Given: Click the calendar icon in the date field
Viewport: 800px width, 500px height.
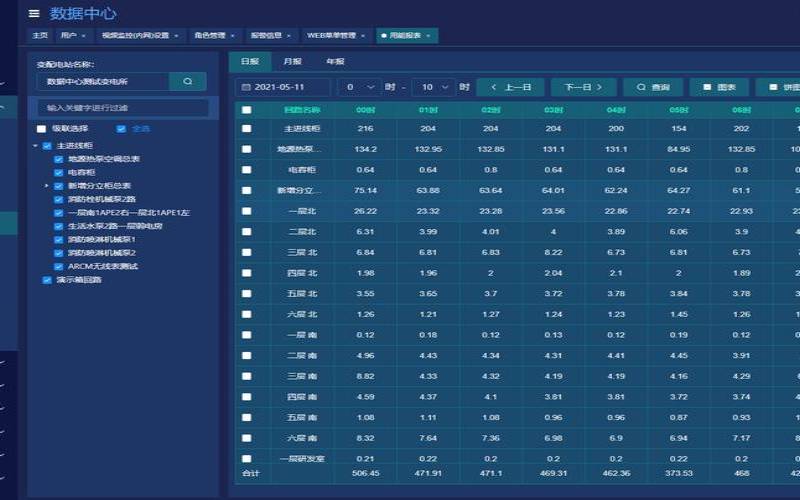Looking at the screenshot, I should 245,87.
